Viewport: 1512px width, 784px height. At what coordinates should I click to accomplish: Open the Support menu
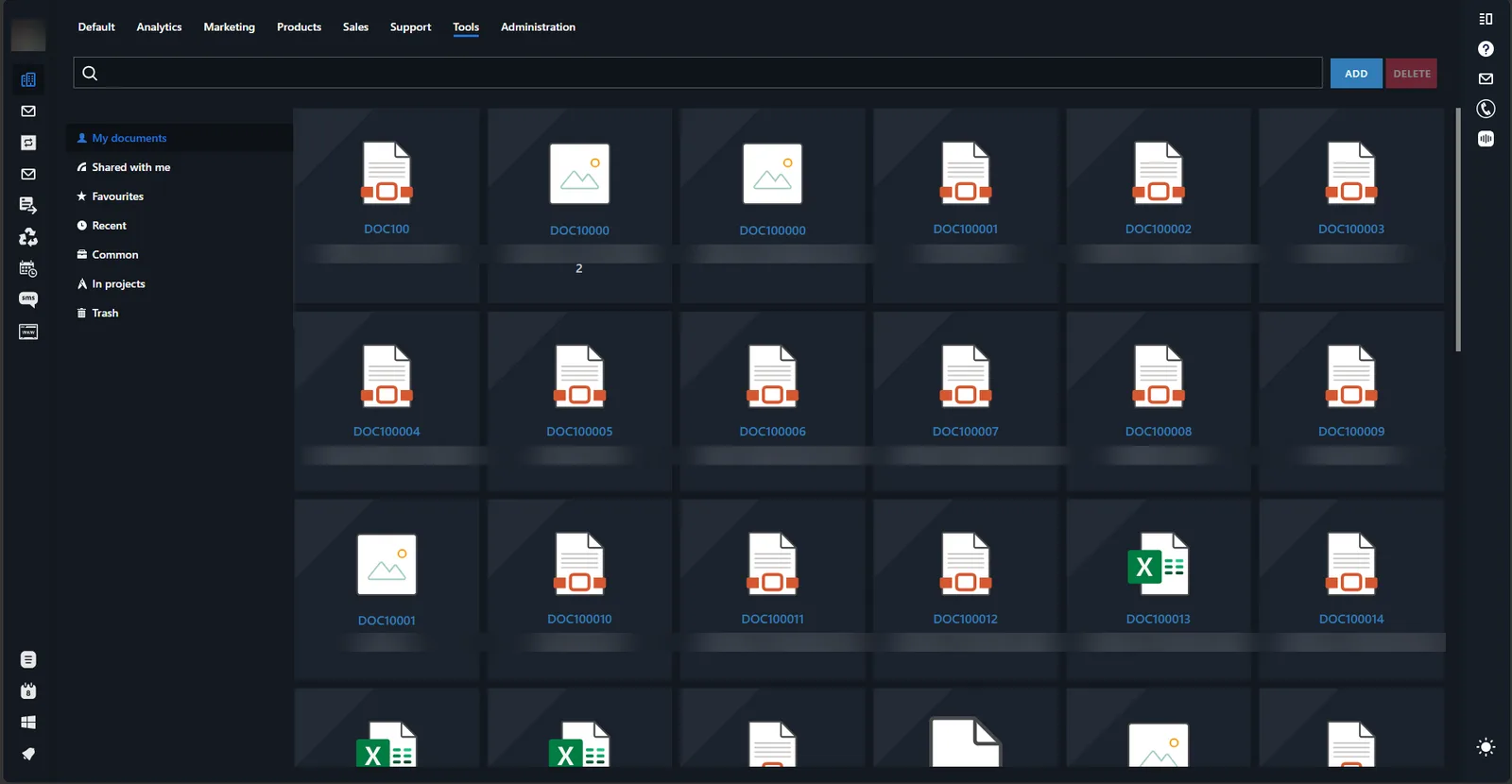pyautogui.click(x=410, y=27)
